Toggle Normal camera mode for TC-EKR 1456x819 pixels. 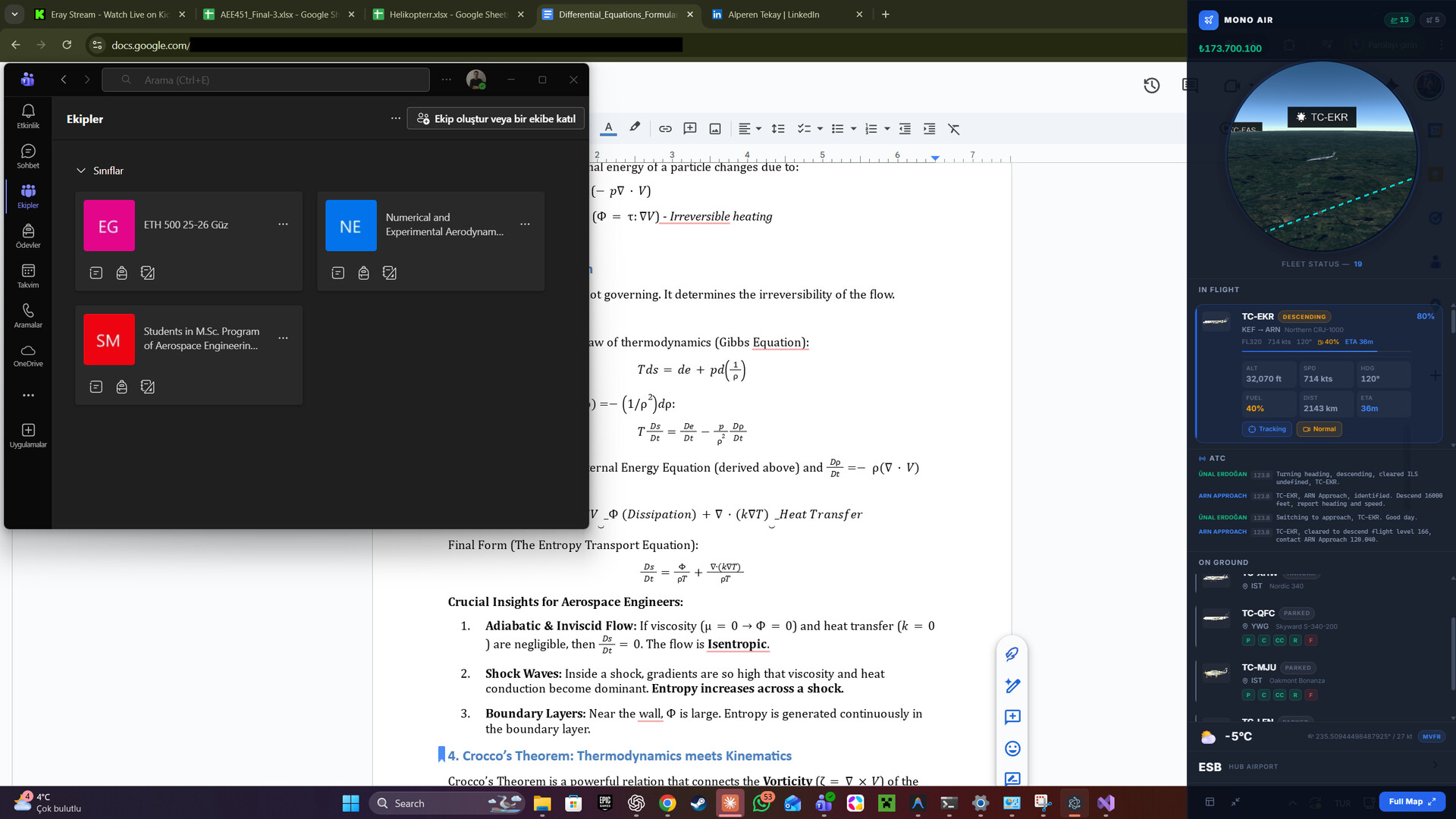click(x=1319, y=429)
